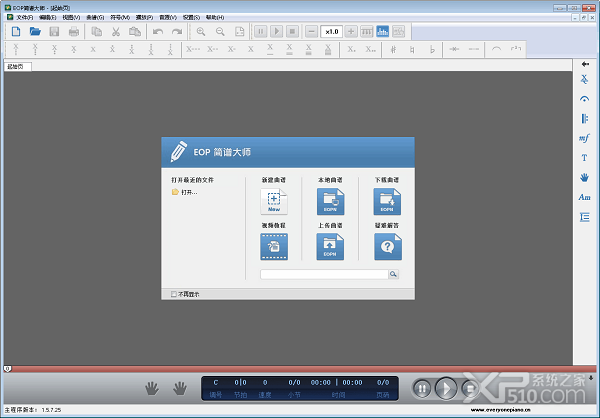Select the double-dotted note X.. symbol

(x=370, y=49)
